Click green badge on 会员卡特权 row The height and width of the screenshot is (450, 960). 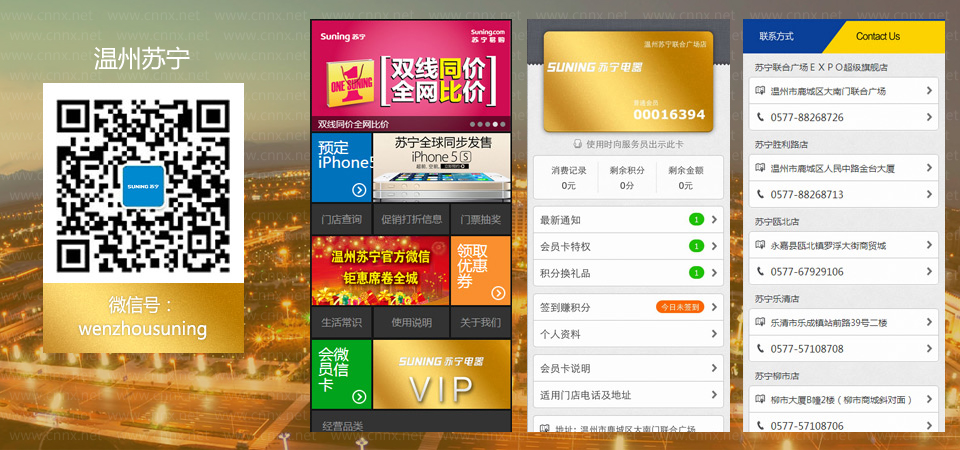[x=696, y=246]
